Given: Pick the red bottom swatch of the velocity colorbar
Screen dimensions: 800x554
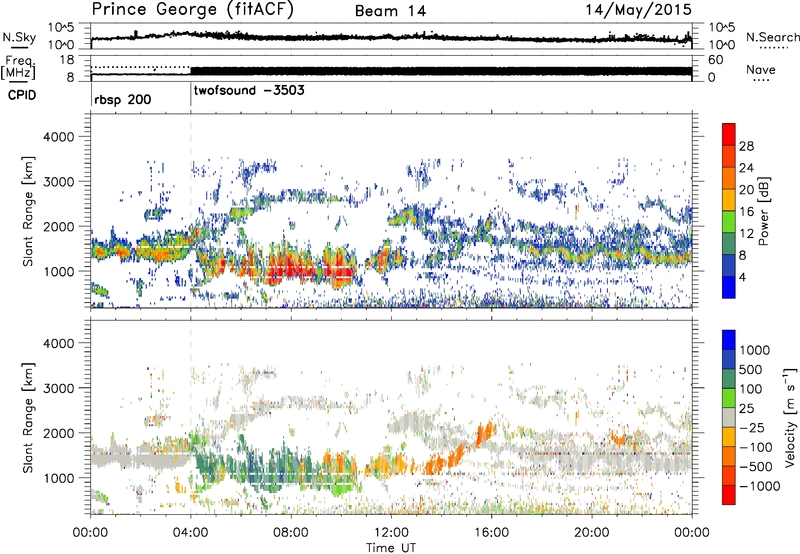Looking at the screenshot, I should pos(729,495).
